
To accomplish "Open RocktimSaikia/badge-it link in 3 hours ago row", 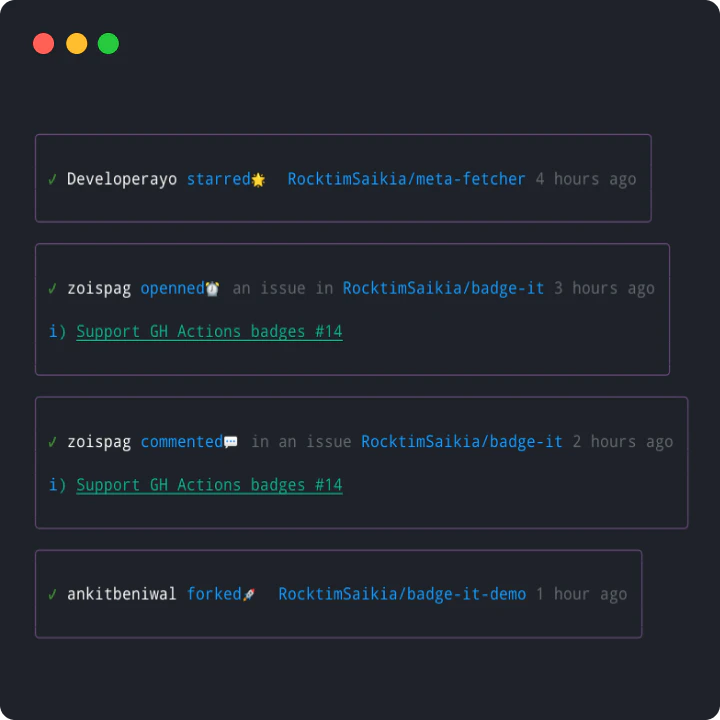I will pos(444,288).
